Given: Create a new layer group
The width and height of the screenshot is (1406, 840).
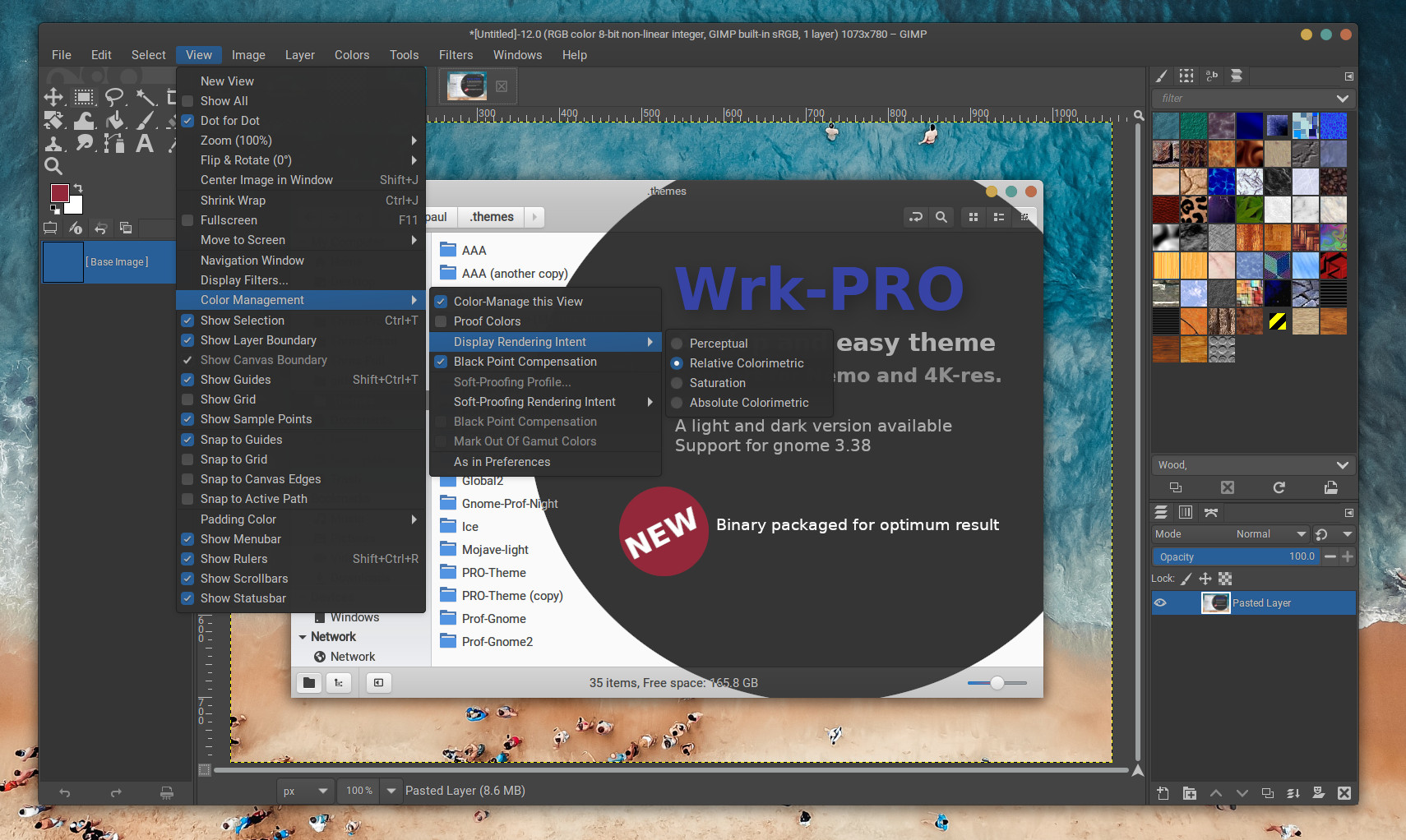Looking at the screenshot, I should (1190, 793).
